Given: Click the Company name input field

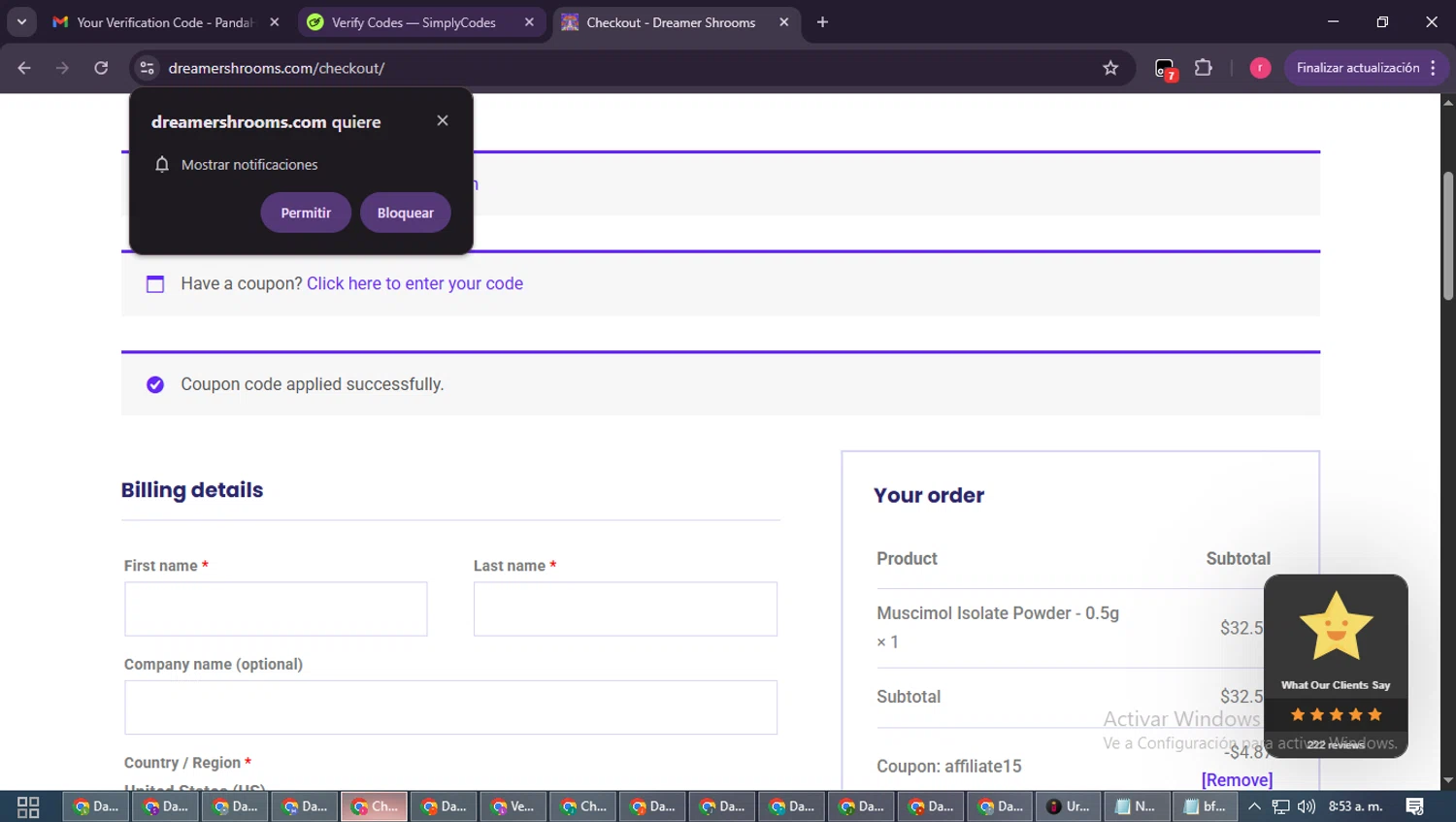Looking at the screenshot, I should coord(450,707).
